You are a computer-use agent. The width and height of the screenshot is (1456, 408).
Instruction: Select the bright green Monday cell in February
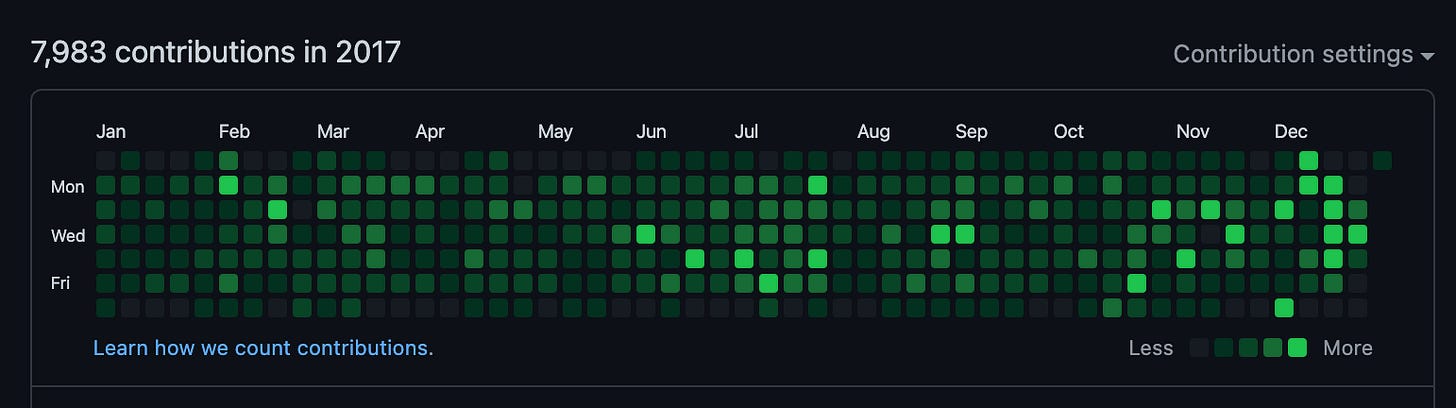click(x=228, y=184)
